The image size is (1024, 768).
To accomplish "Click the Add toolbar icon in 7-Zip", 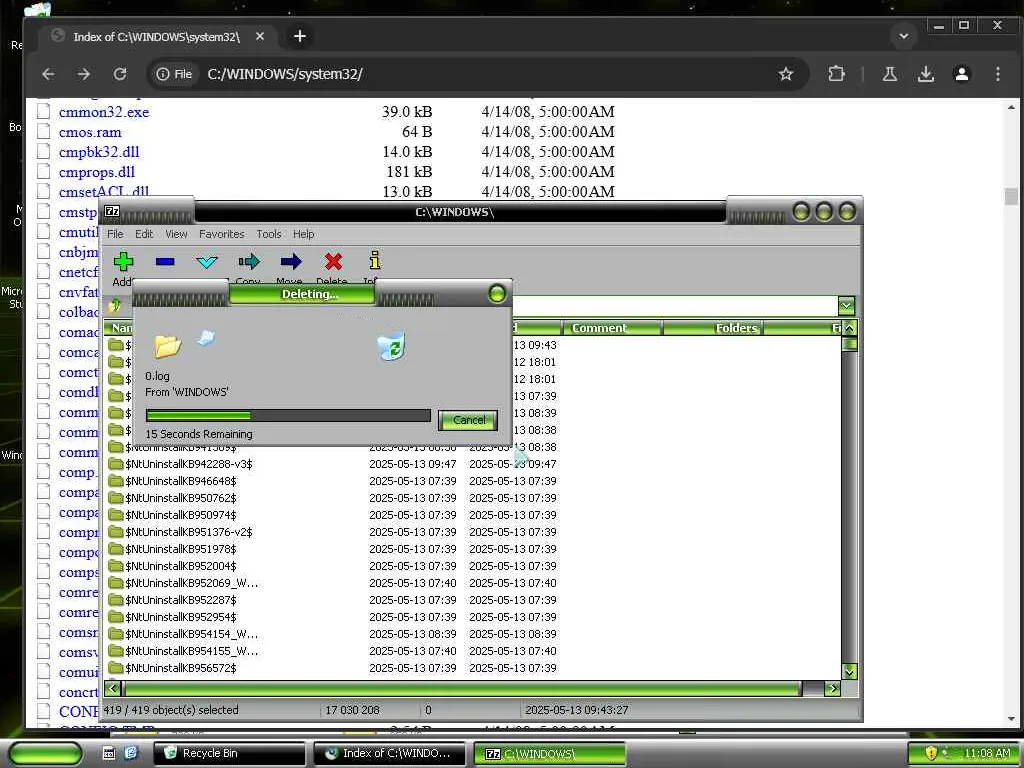I will 123,262.
